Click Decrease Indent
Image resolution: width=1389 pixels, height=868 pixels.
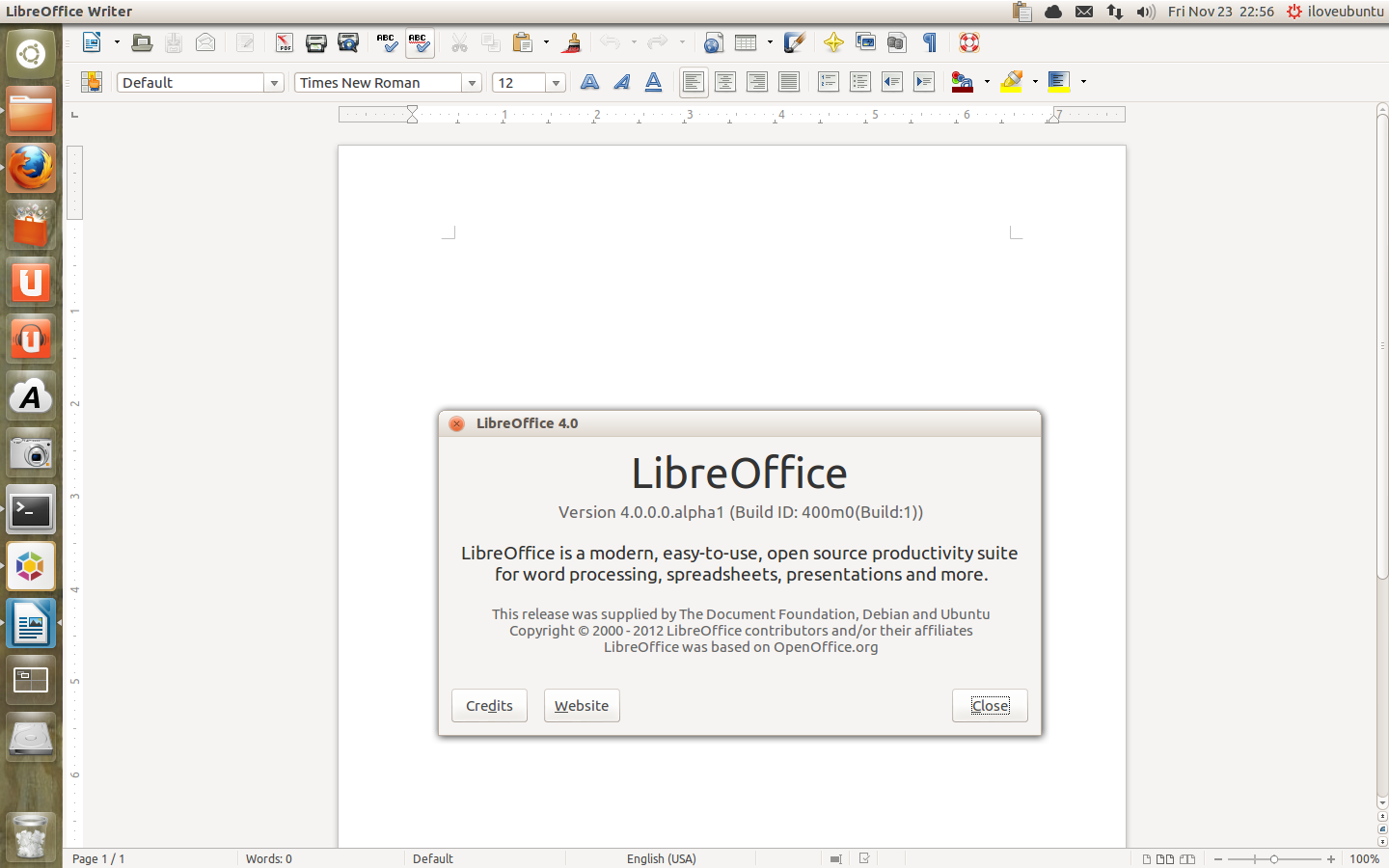tap(892, 82)
